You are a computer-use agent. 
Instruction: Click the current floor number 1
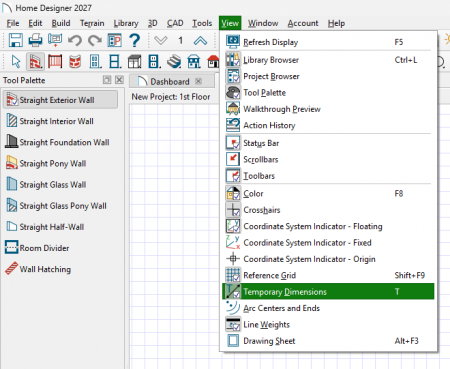180,40
